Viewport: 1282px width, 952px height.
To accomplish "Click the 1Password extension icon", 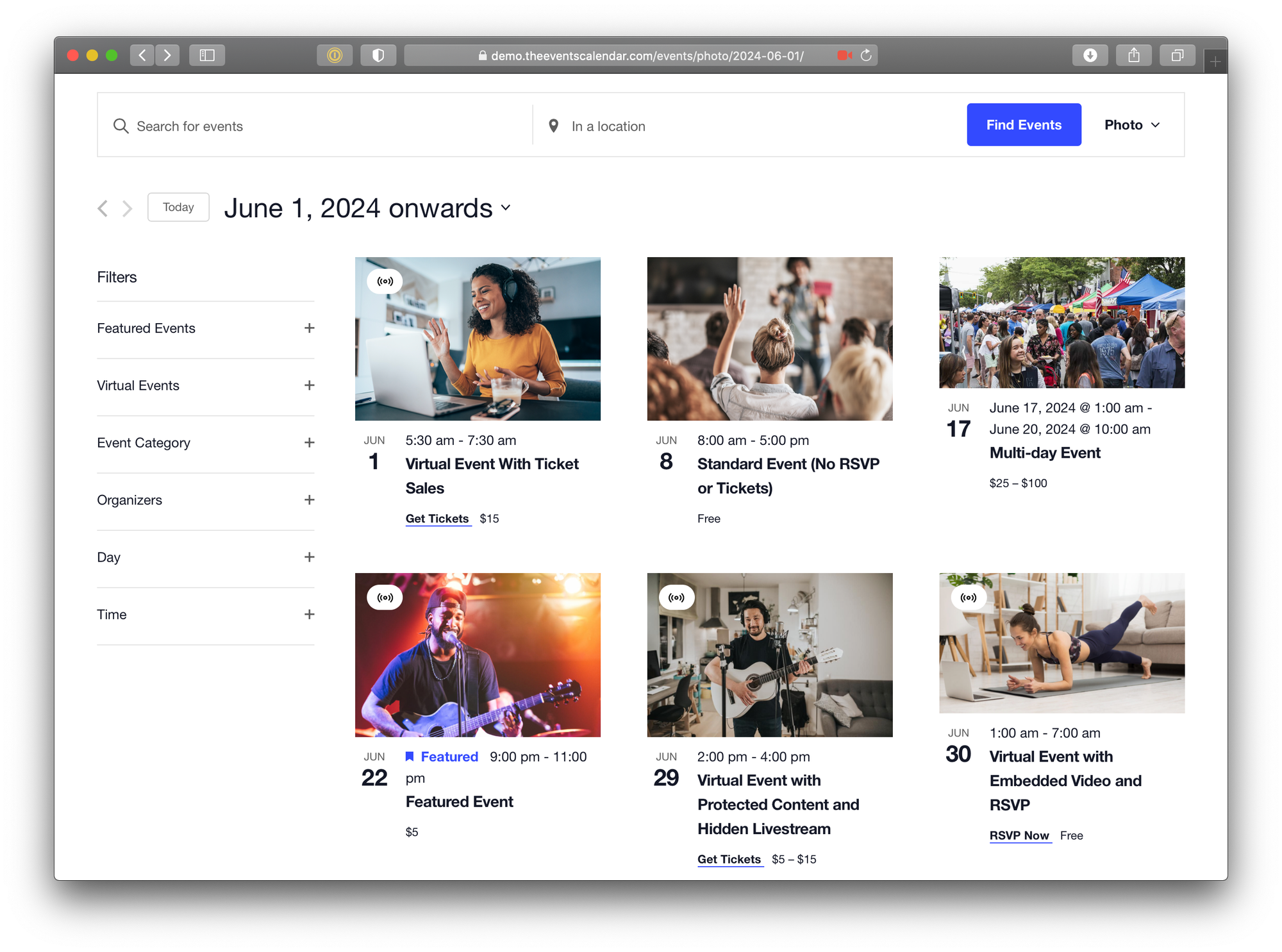I will [335, 56].
